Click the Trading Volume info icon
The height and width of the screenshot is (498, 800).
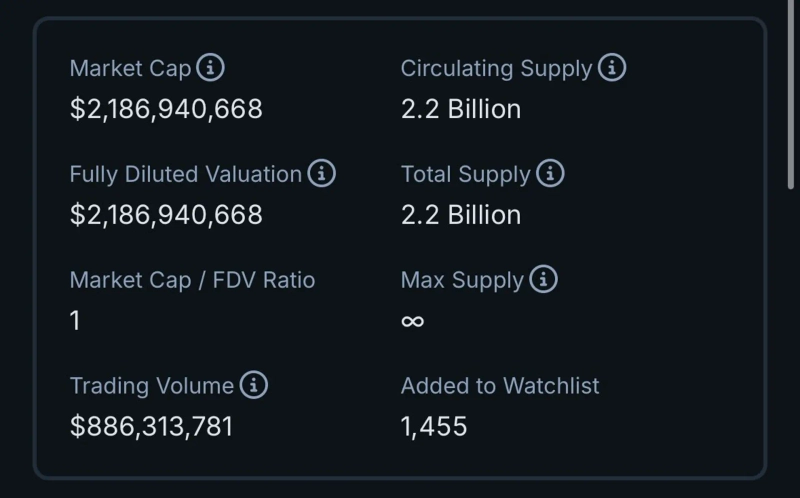click(x=254, y=385)
